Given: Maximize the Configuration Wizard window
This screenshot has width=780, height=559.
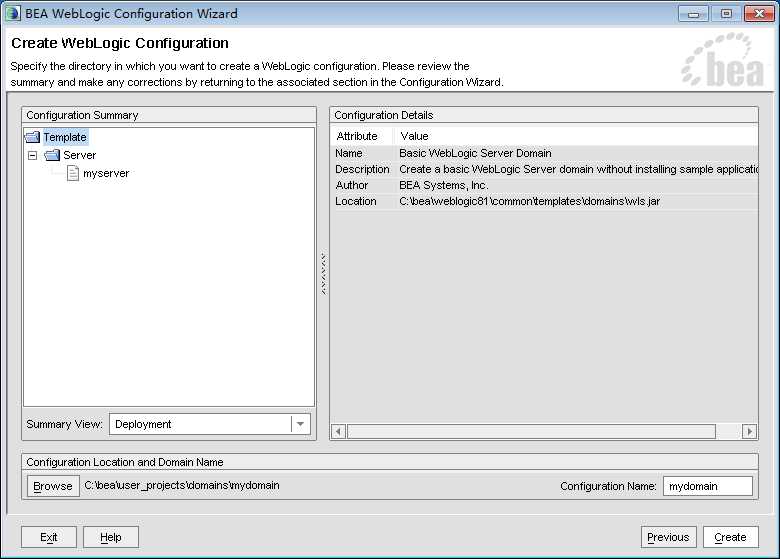Looking at the screenshot, I should (x=726, y=13).
